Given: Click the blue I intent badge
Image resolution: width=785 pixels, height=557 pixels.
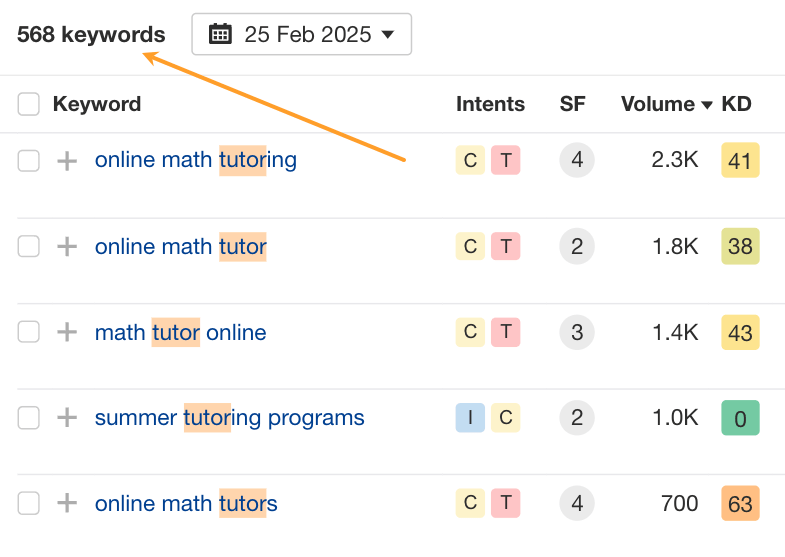Looking at the screenshot, I should pos(470,418).
